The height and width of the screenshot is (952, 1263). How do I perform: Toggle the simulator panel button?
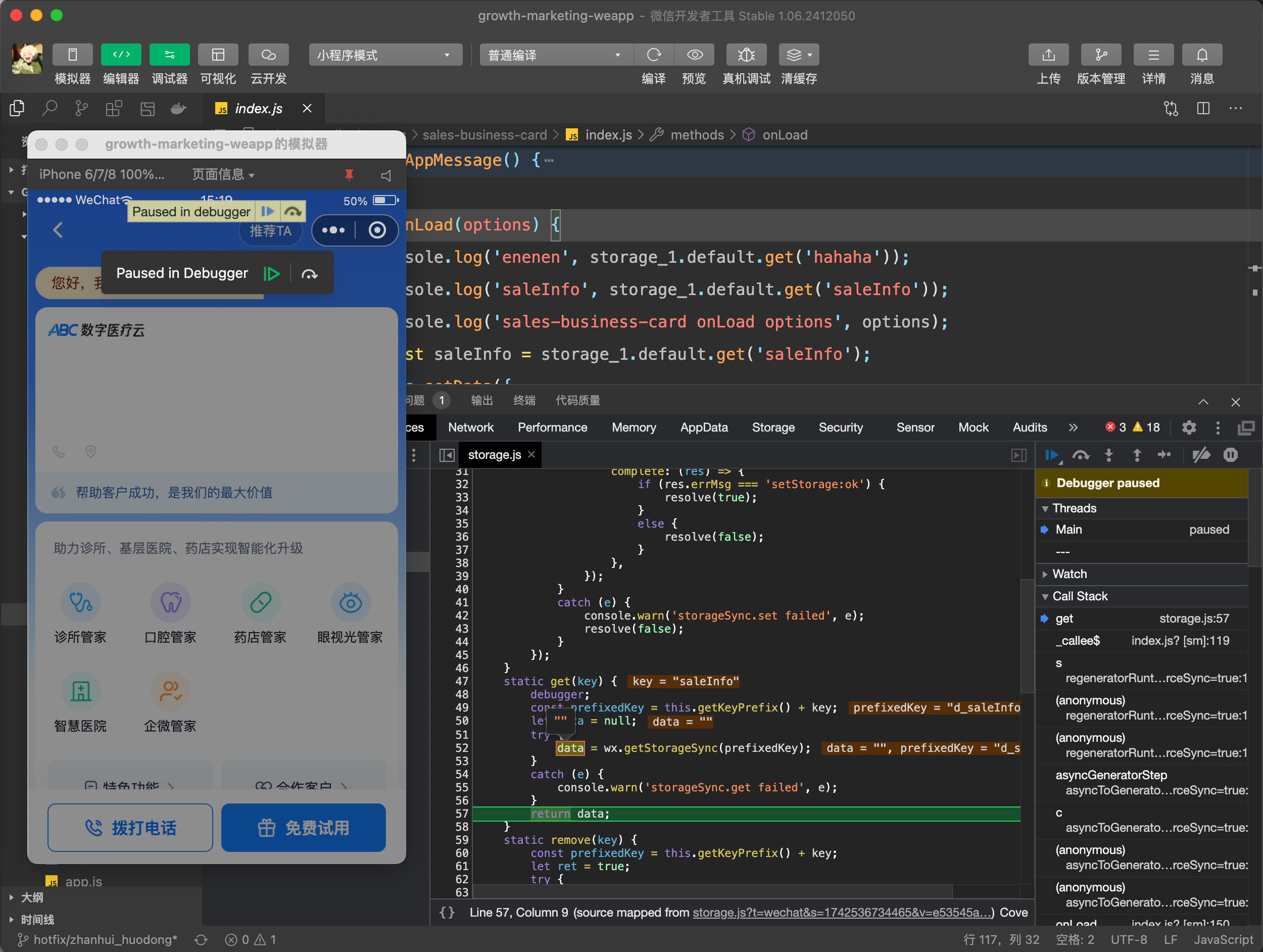coord(73,55)
